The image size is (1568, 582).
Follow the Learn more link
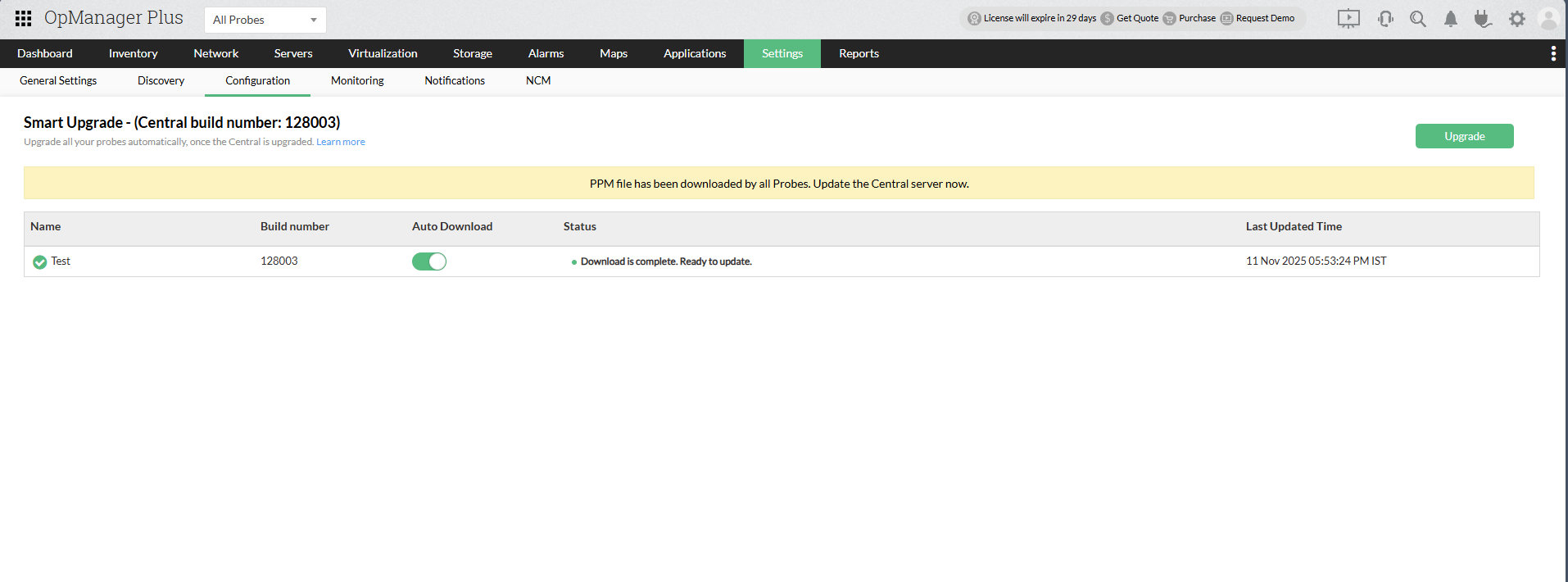click(341, 142)
